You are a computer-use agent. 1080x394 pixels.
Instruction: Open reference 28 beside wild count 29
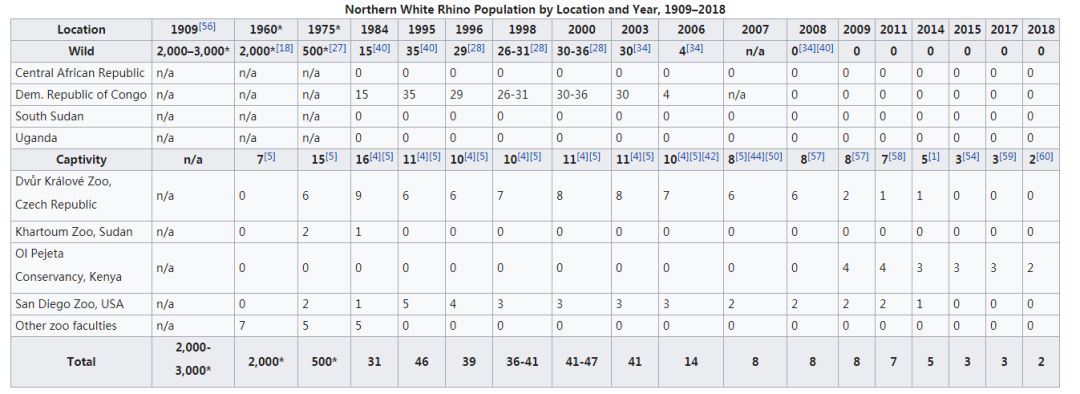(475, 48)
